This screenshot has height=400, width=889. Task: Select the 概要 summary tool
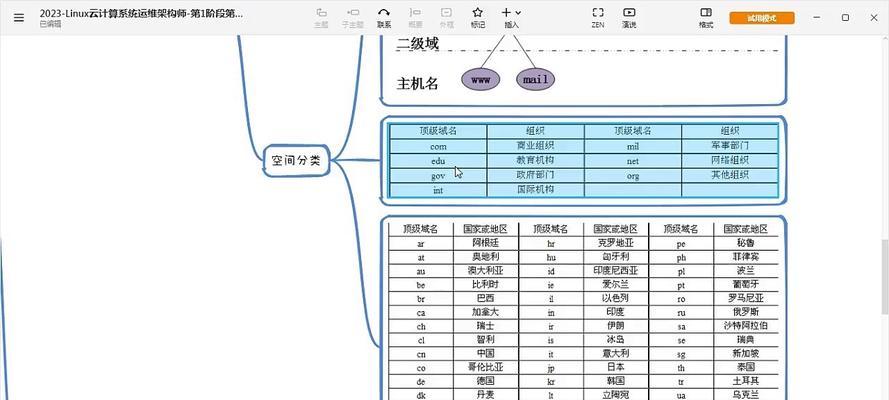[x=416, y=18]
